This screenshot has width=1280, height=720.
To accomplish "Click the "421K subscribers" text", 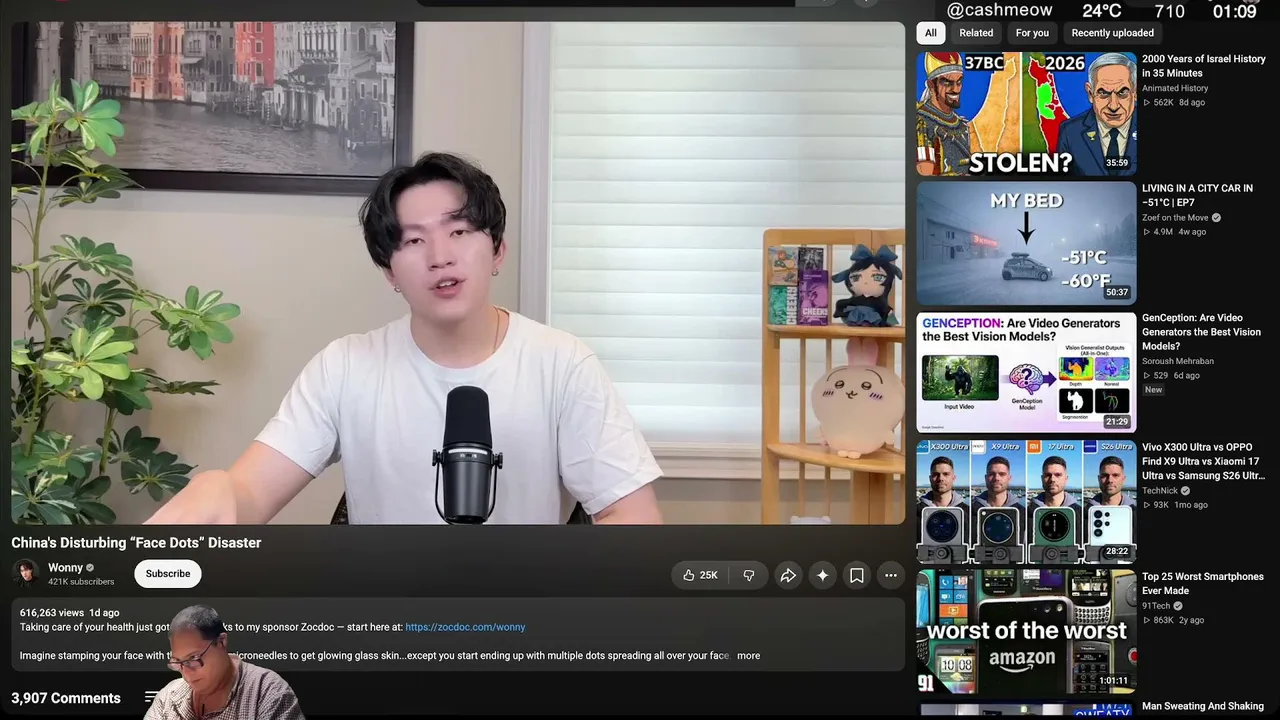I will 81,582.
